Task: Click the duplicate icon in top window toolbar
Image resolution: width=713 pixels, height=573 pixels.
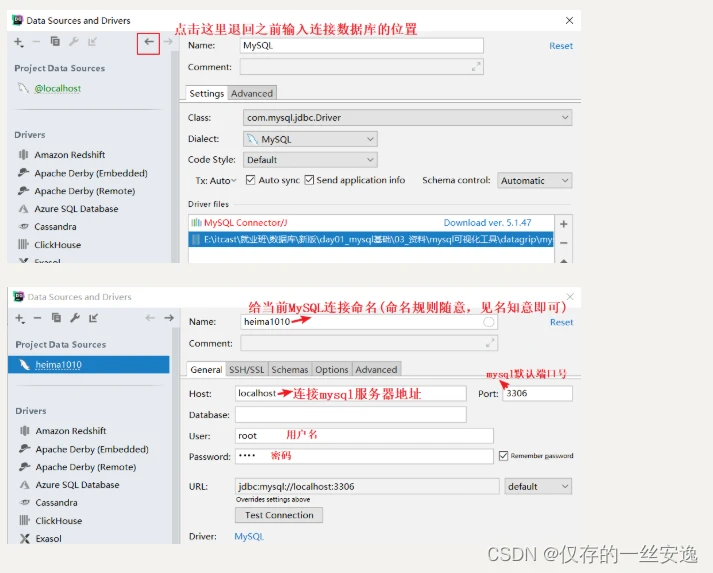Action: [55, 41]
